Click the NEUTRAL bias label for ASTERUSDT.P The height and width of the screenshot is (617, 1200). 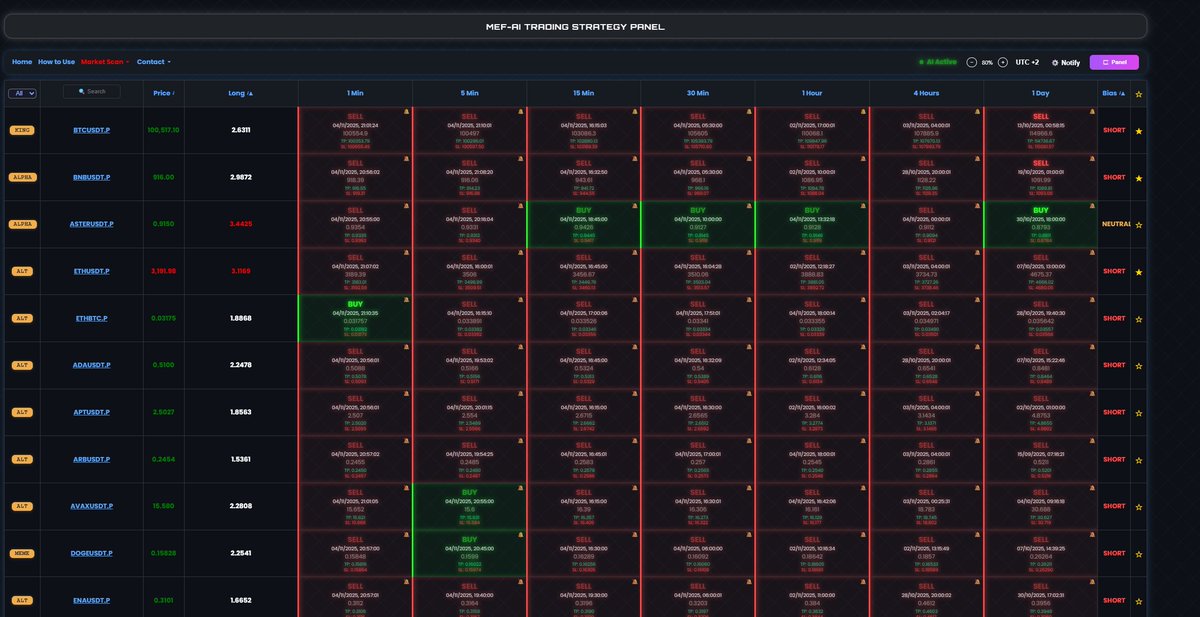[1116, 225]
